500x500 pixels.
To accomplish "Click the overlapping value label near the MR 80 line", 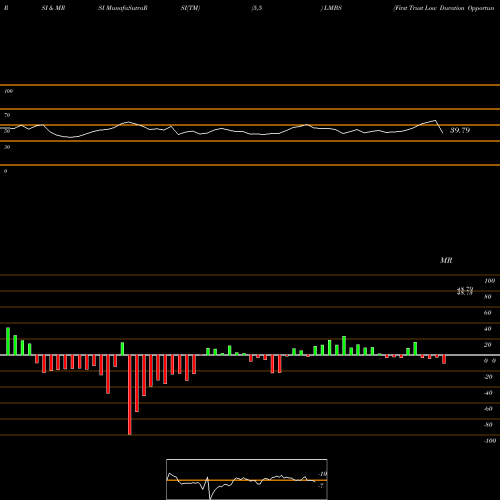I will (465, 291).
